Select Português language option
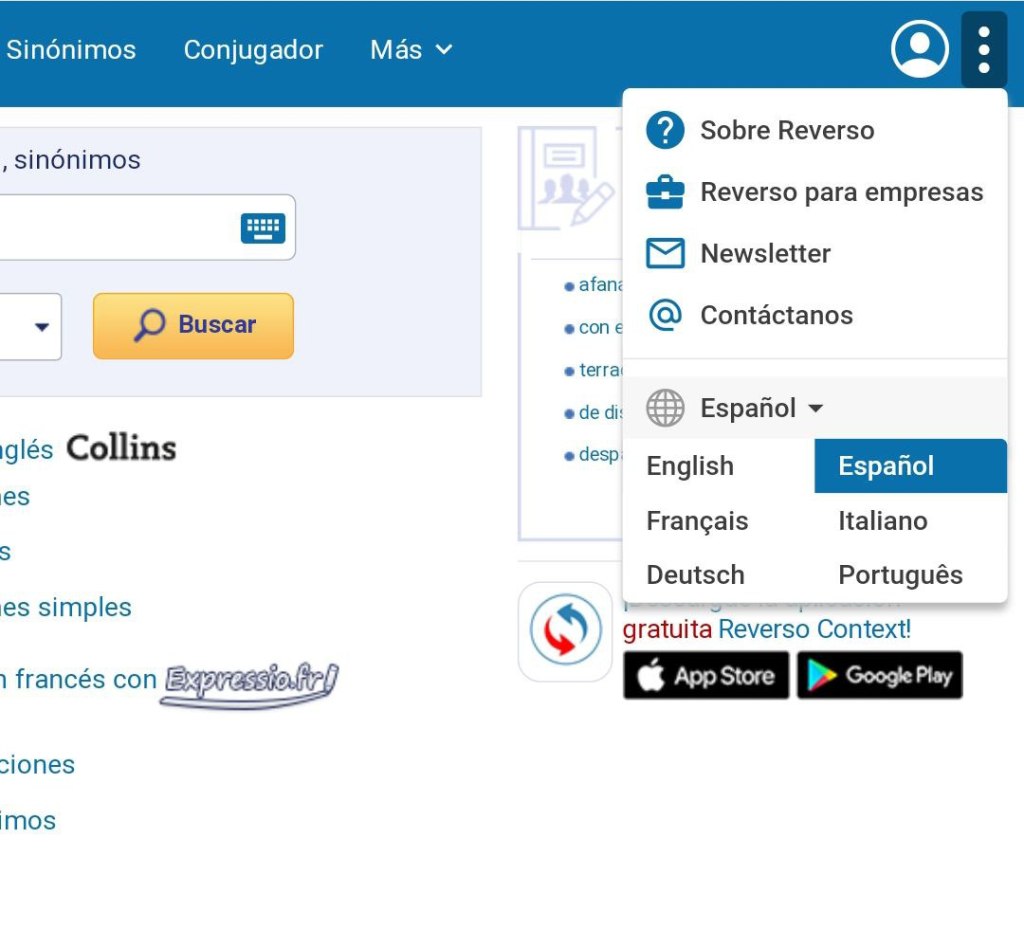Viewport: 1024px width, 929px height. [900, 575]
